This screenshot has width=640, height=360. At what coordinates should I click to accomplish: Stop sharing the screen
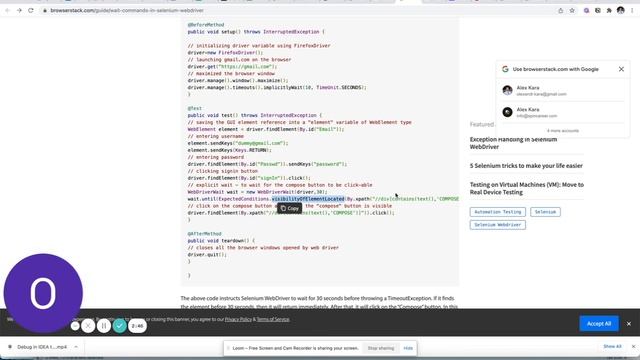click(x=380, y=348)
